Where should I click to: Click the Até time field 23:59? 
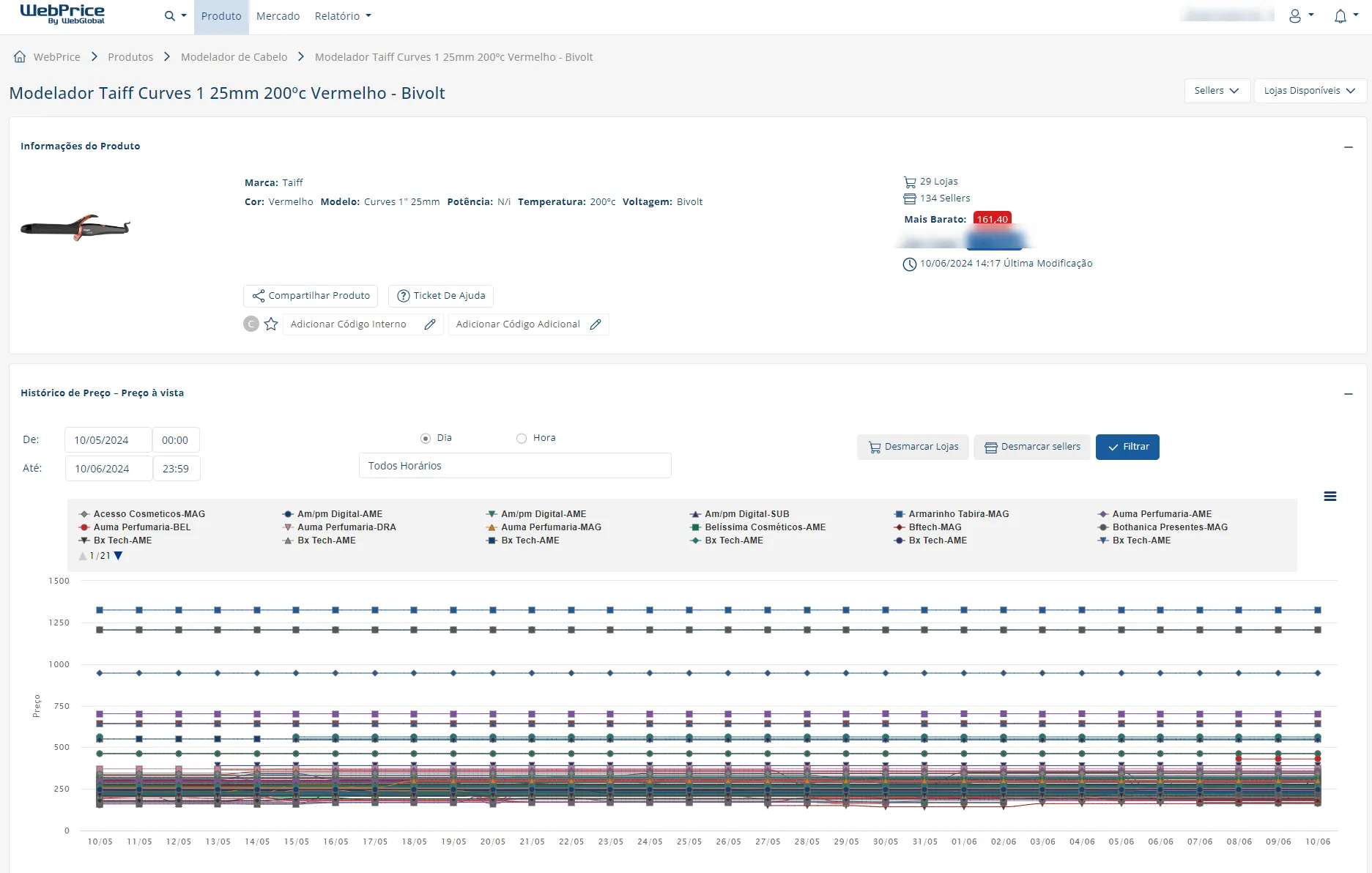point(177,469)
